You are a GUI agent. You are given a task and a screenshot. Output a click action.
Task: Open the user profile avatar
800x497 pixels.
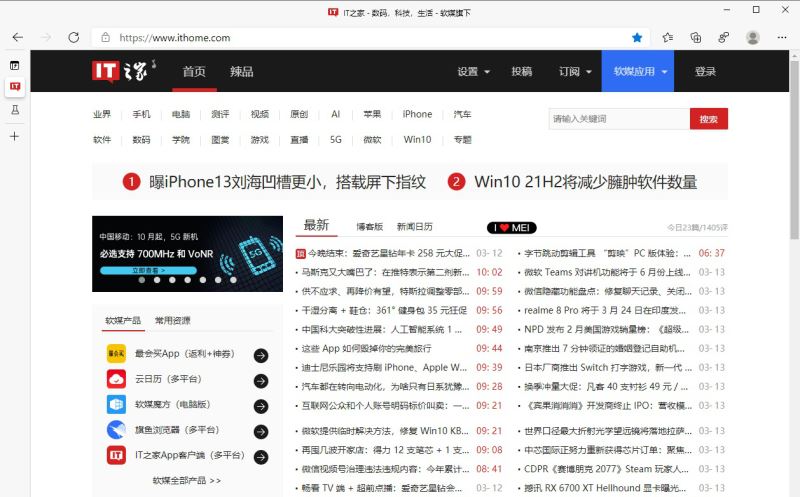click(x=753, y=37)
